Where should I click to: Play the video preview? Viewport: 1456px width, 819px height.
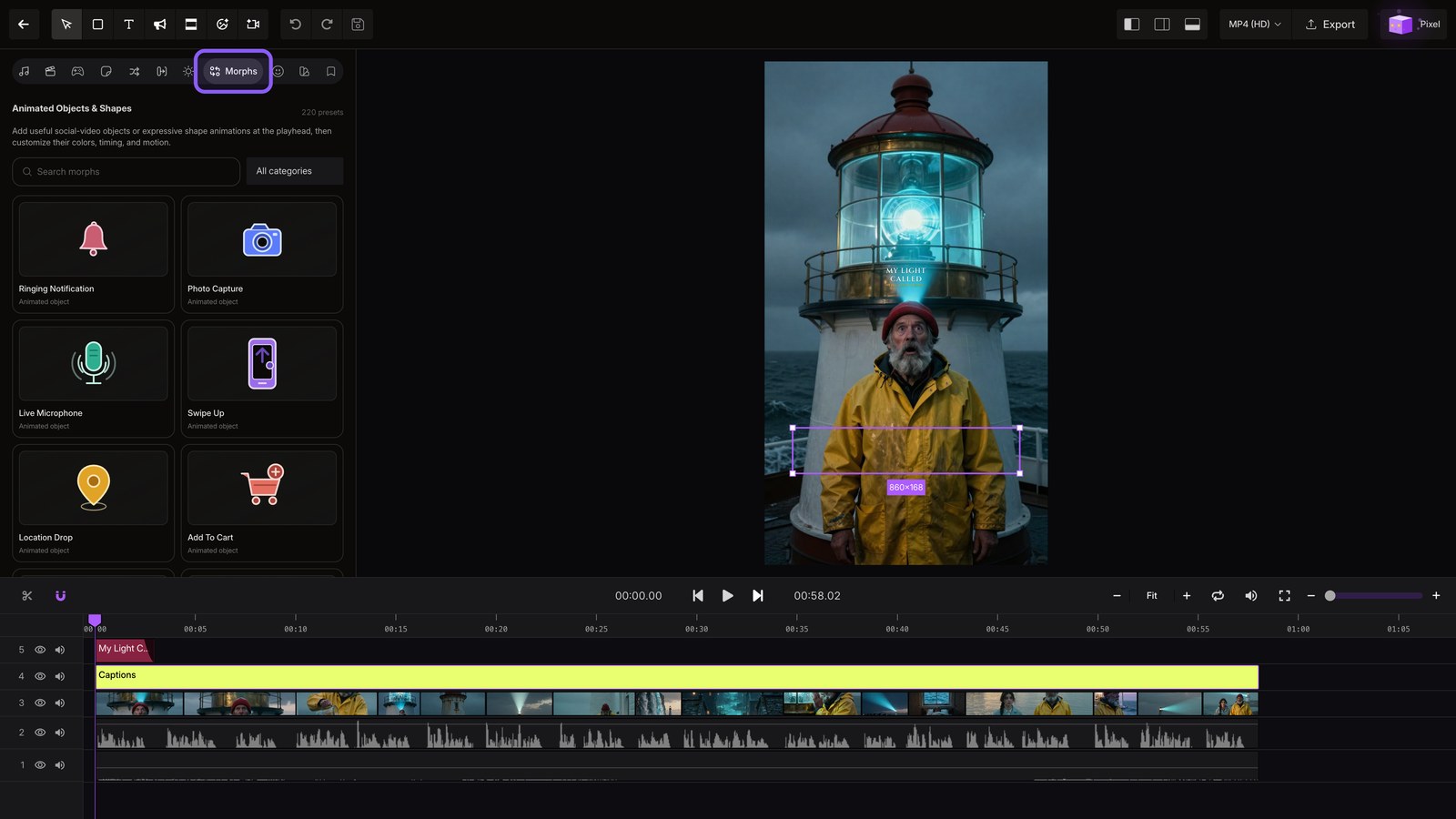(x=727, y=596)
